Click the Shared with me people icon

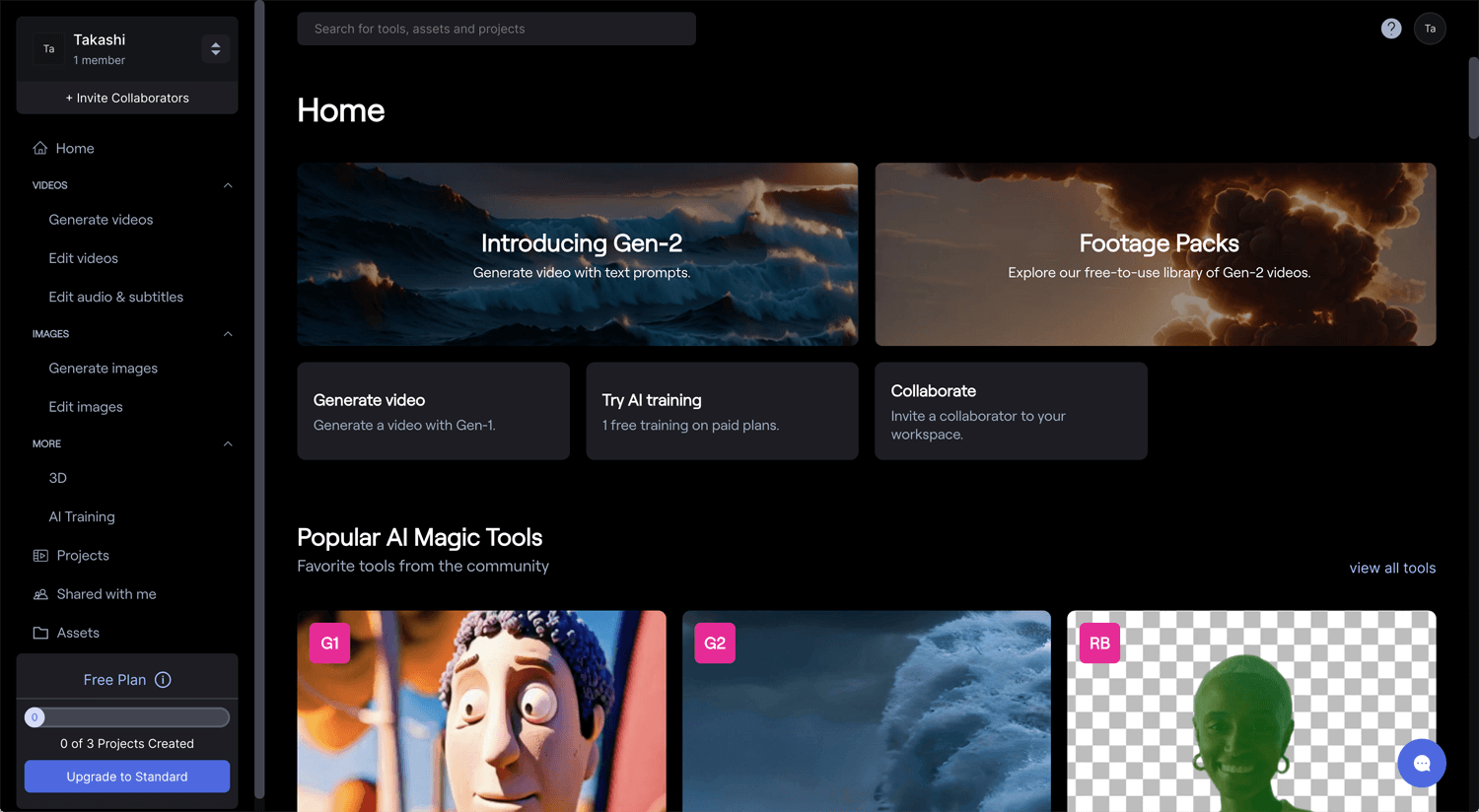(40, 594)
